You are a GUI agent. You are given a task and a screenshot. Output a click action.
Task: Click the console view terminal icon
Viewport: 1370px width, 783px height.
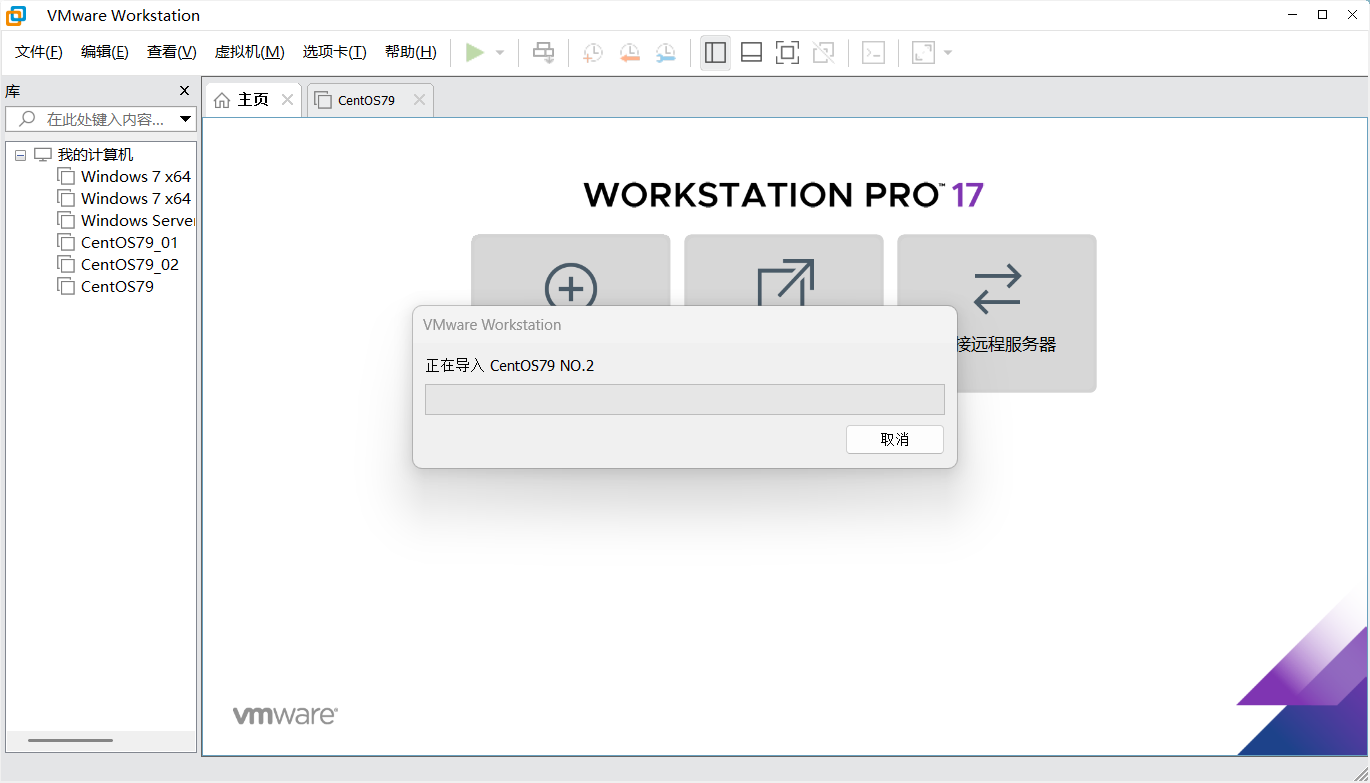tap(873, 53)
